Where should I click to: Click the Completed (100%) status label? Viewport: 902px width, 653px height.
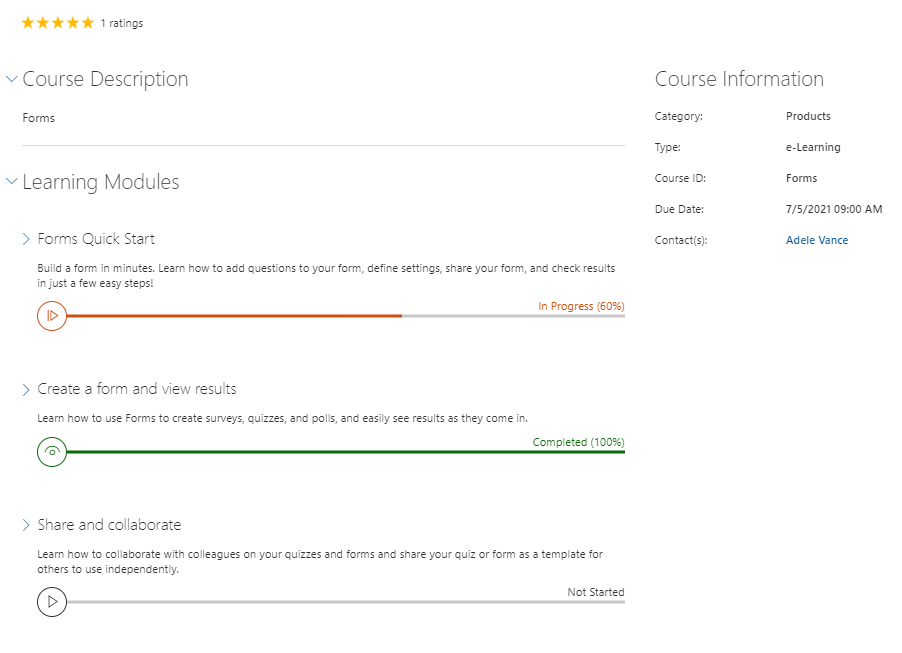coord(578,442)
